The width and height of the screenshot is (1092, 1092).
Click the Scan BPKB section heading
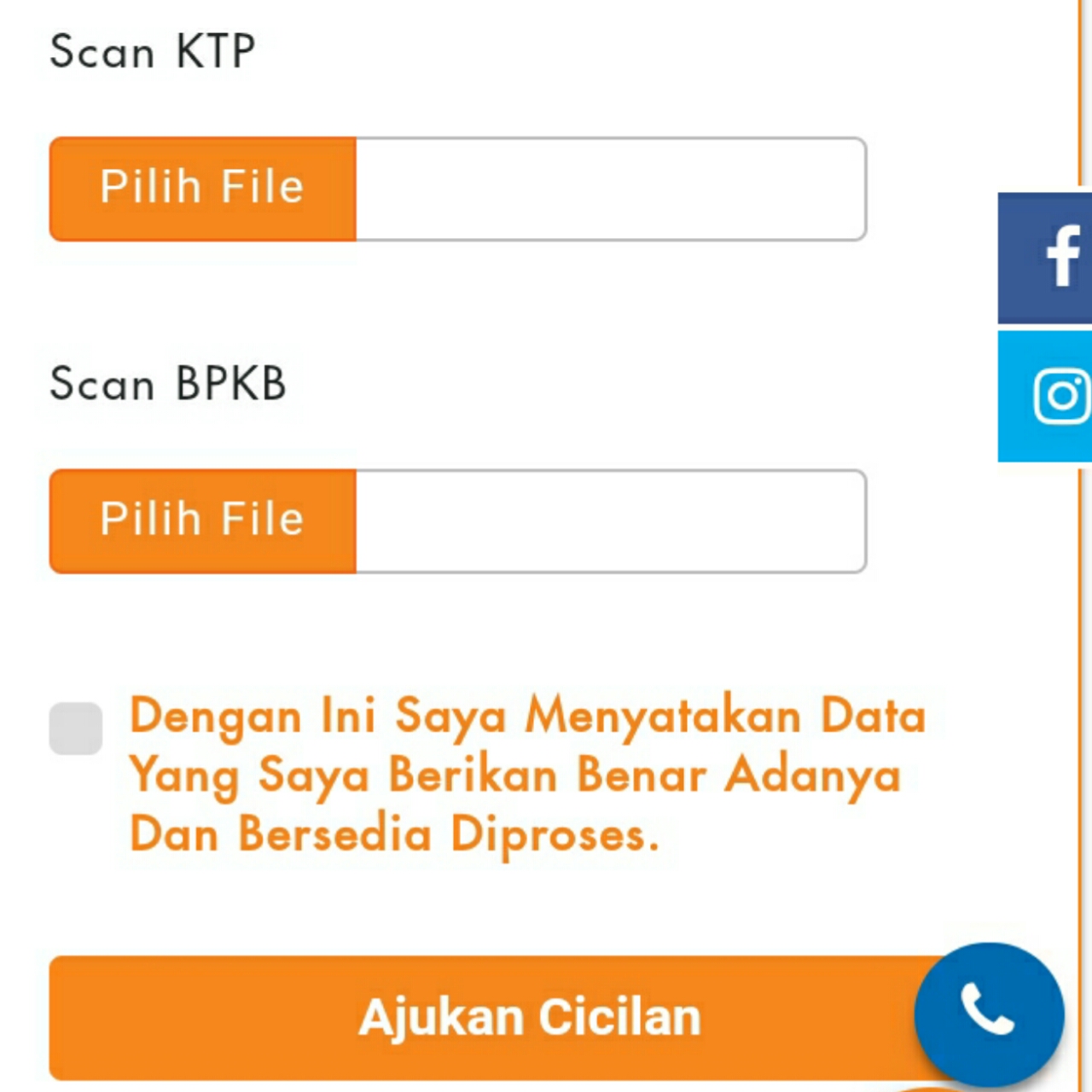click(167, 384)
